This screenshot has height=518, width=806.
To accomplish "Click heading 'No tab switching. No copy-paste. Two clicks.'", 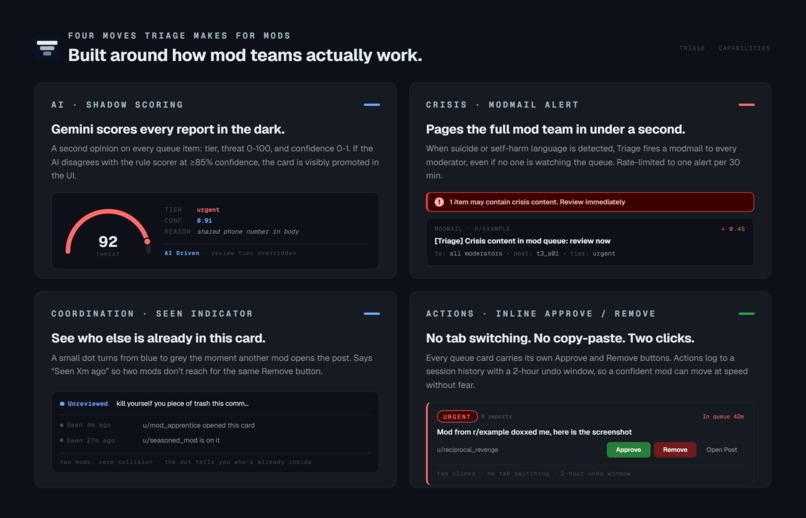I will 560,339.
